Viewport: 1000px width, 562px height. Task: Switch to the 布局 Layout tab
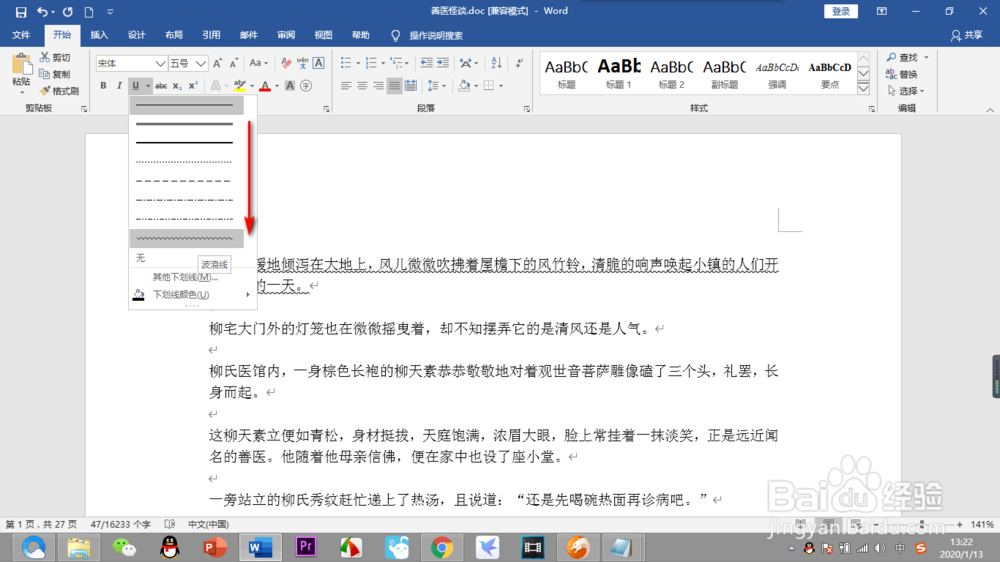(173, 35)
